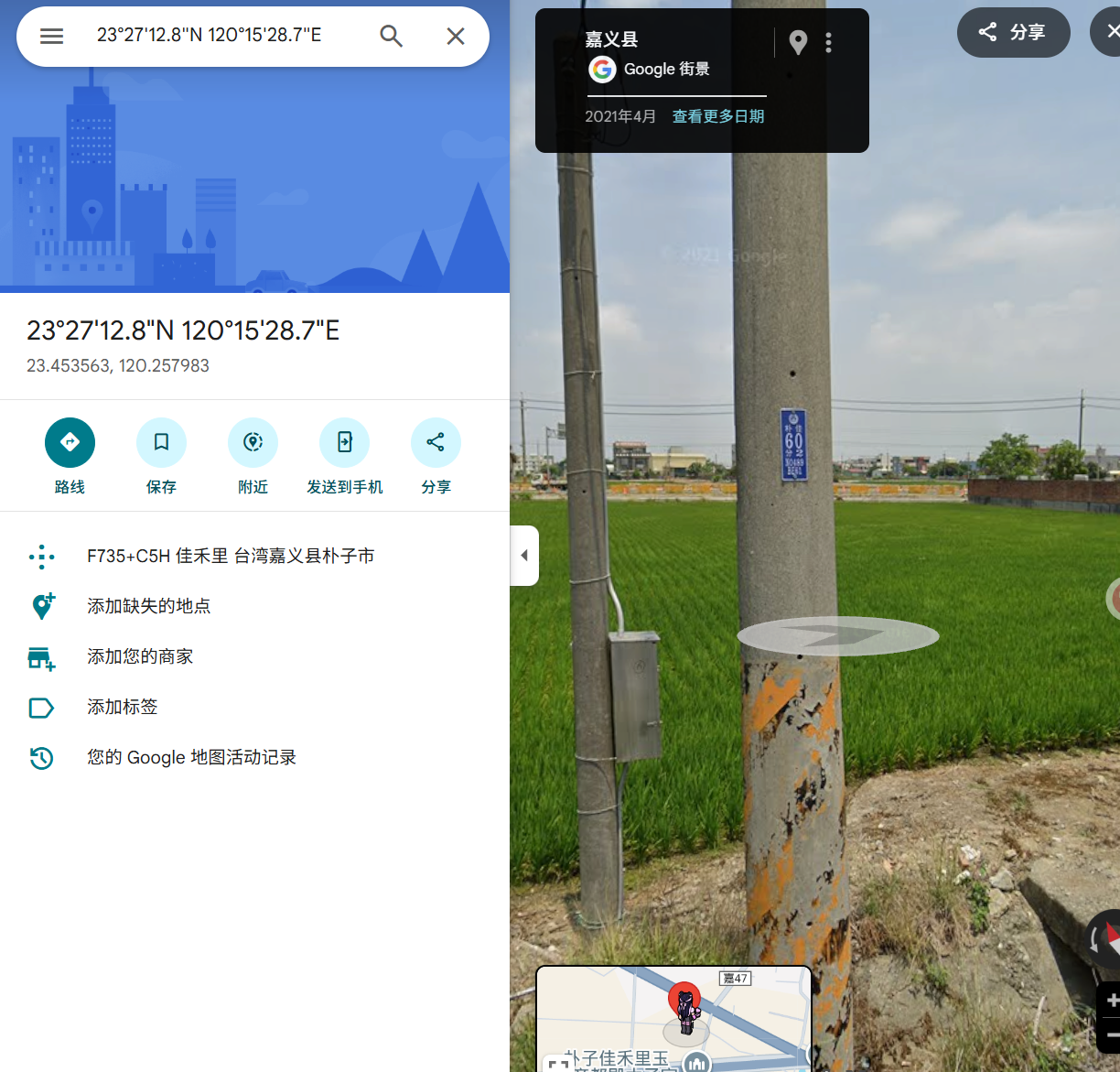Open sharing via side panel 分享 icon
The height and width of the screenshot is (1072, 1120).
(x=436, y=443)
